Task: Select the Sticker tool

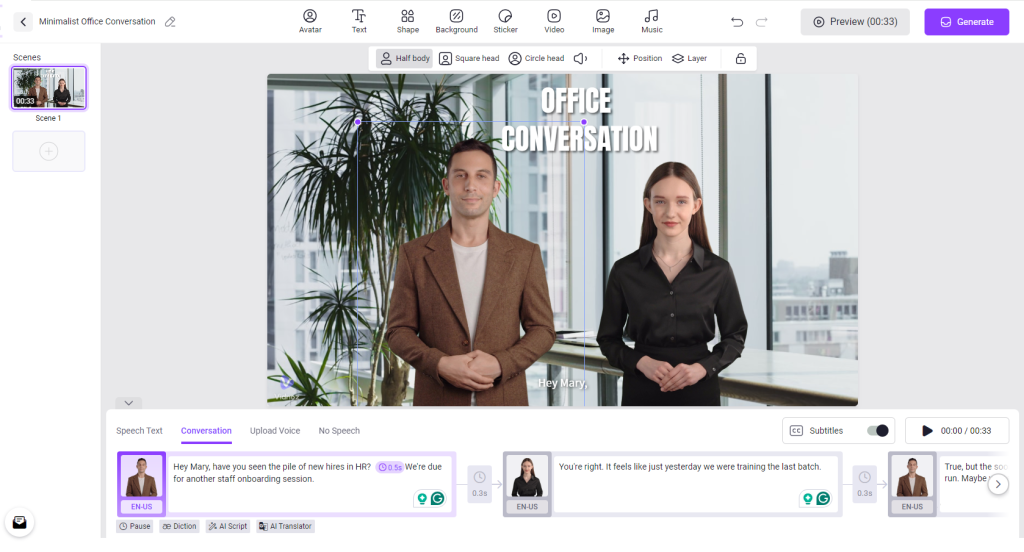Action: (505, 21)
